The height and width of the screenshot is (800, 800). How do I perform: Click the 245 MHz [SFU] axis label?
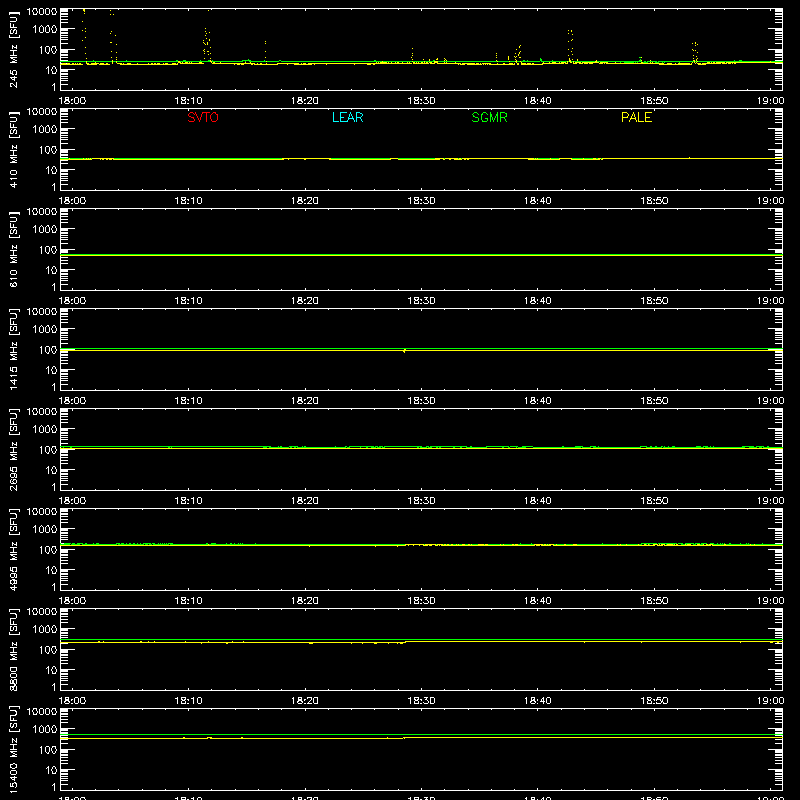[x=13, y=49]
